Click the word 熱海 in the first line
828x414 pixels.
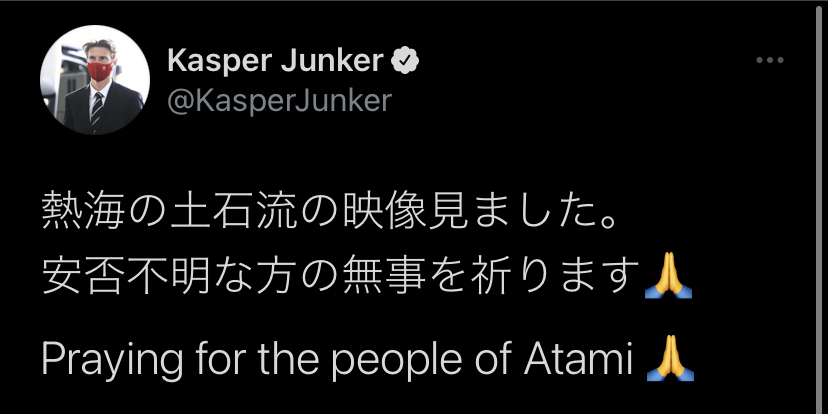coord(75,214)
